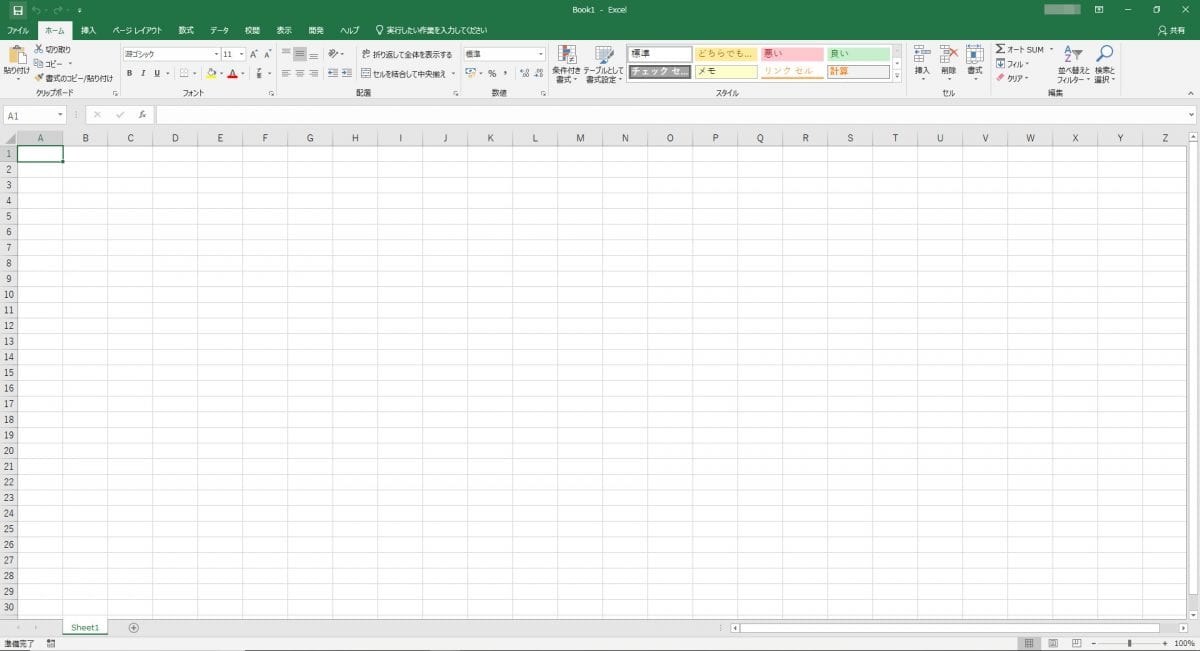Toggle Underline formatting
This screenshot has height=651, width=1200.
[157, 73]
